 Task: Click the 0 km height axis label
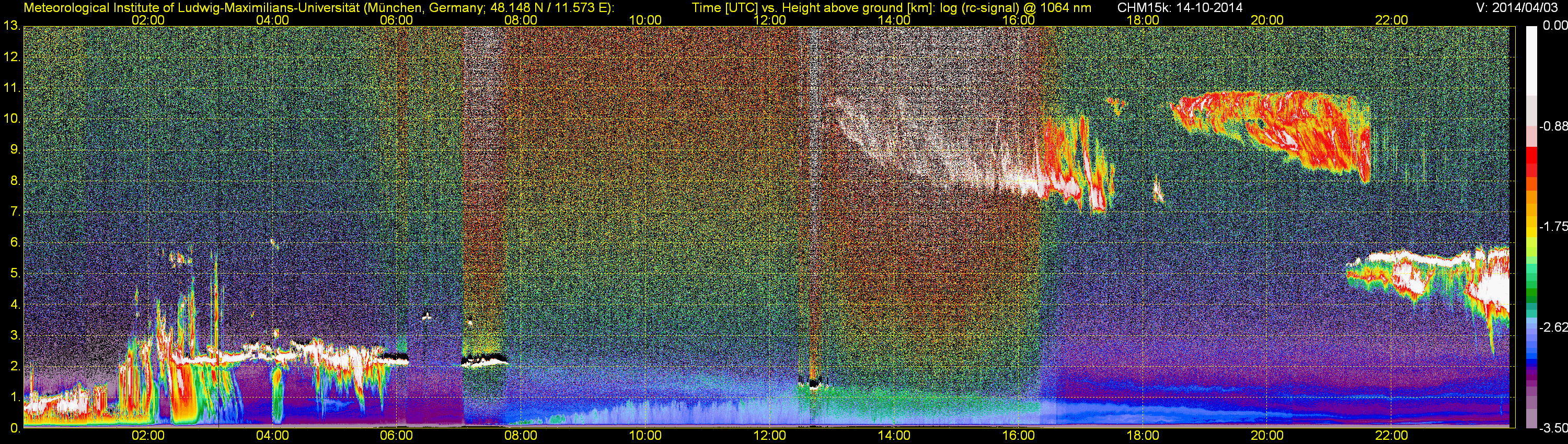pyautogui.click(x=15, y=428)
